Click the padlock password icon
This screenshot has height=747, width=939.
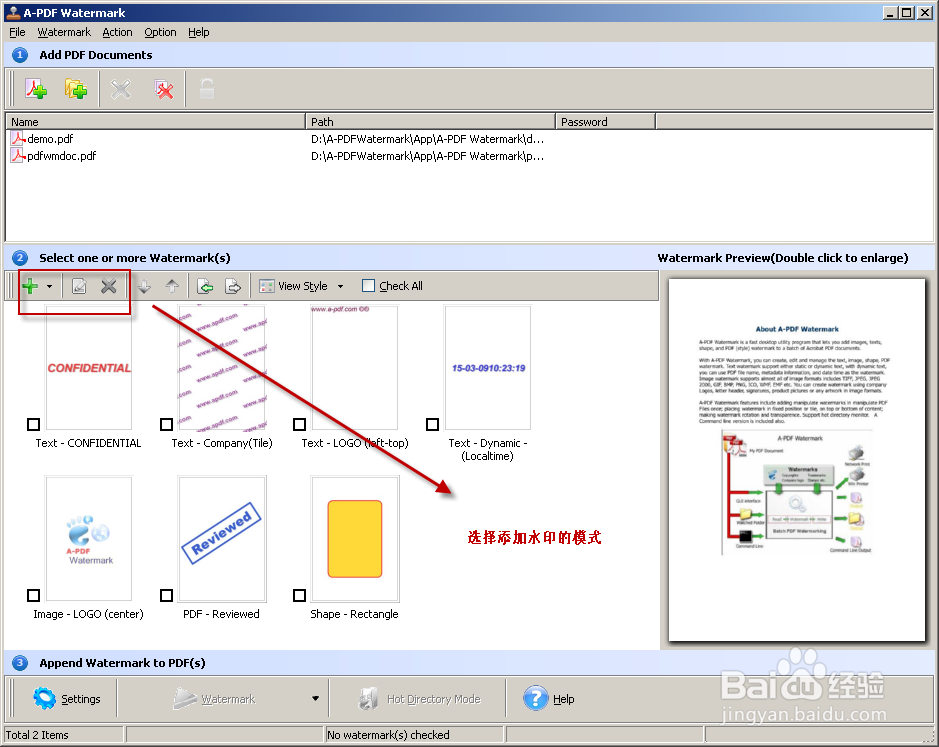coord(207,89)
